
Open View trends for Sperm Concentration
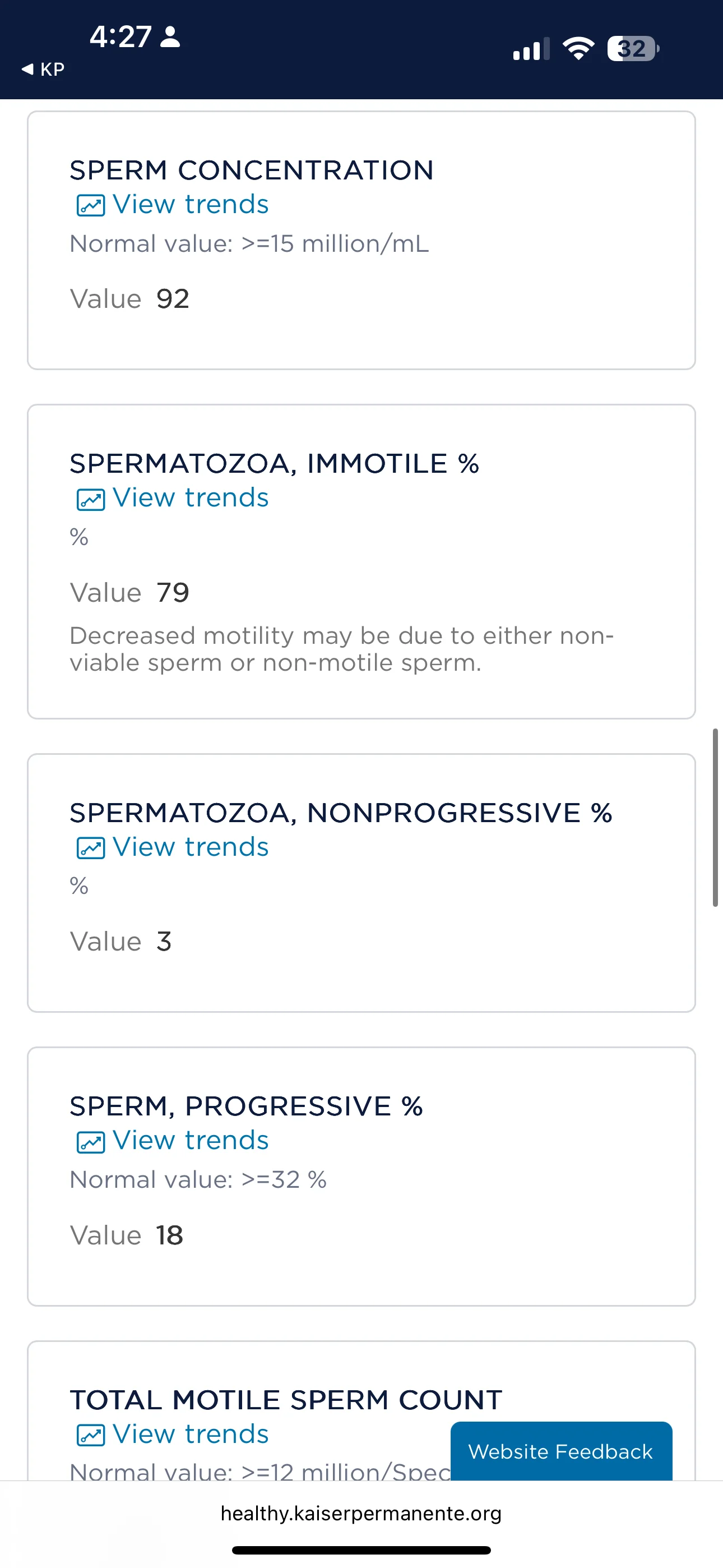(x=191, y=205)
